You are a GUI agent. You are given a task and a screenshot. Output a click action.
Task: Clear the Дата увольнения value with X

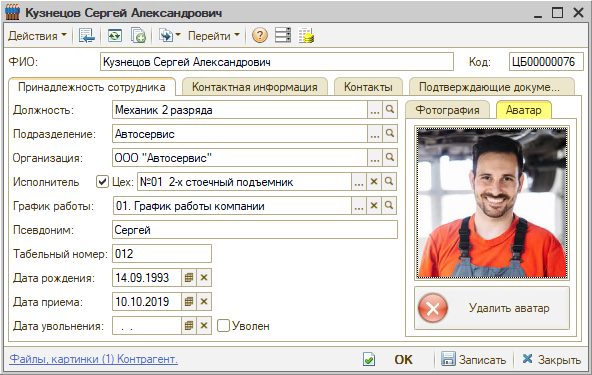(x=204, y=326)
